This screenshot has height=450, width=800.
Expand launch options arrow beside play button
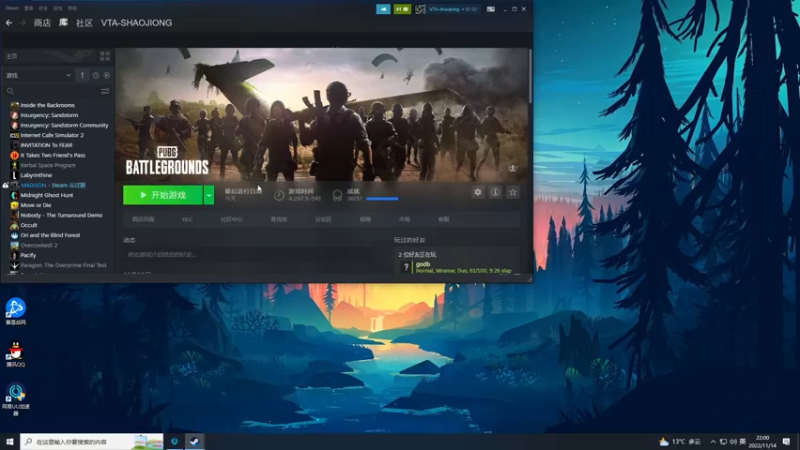[x=209, y=195]
